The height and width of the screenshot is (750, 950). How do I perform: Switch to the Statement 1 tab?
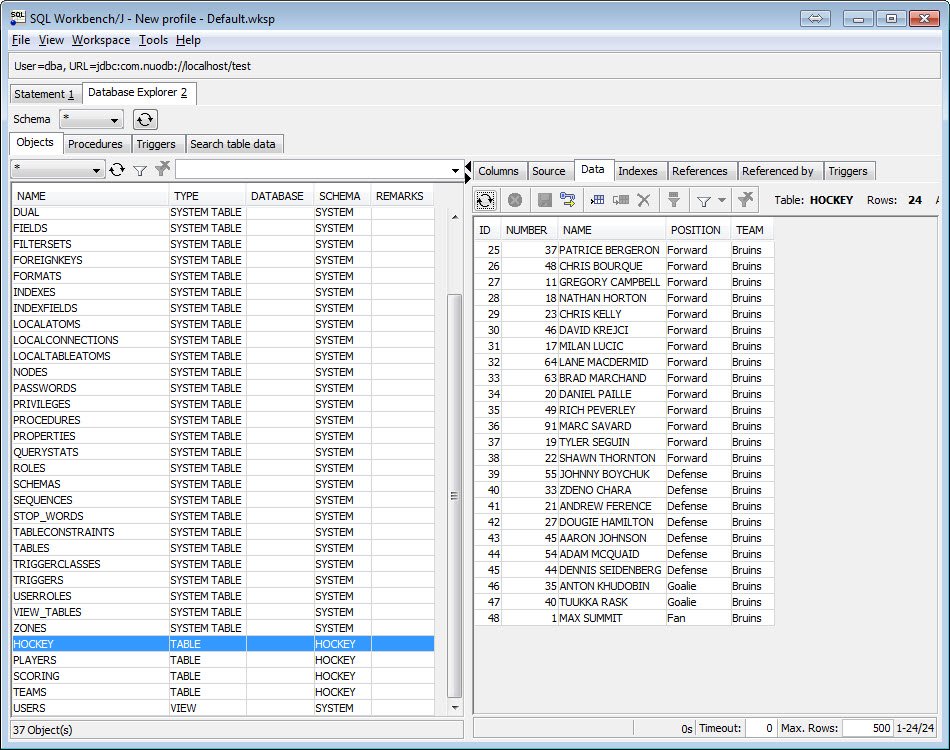[x=45, y=94]
